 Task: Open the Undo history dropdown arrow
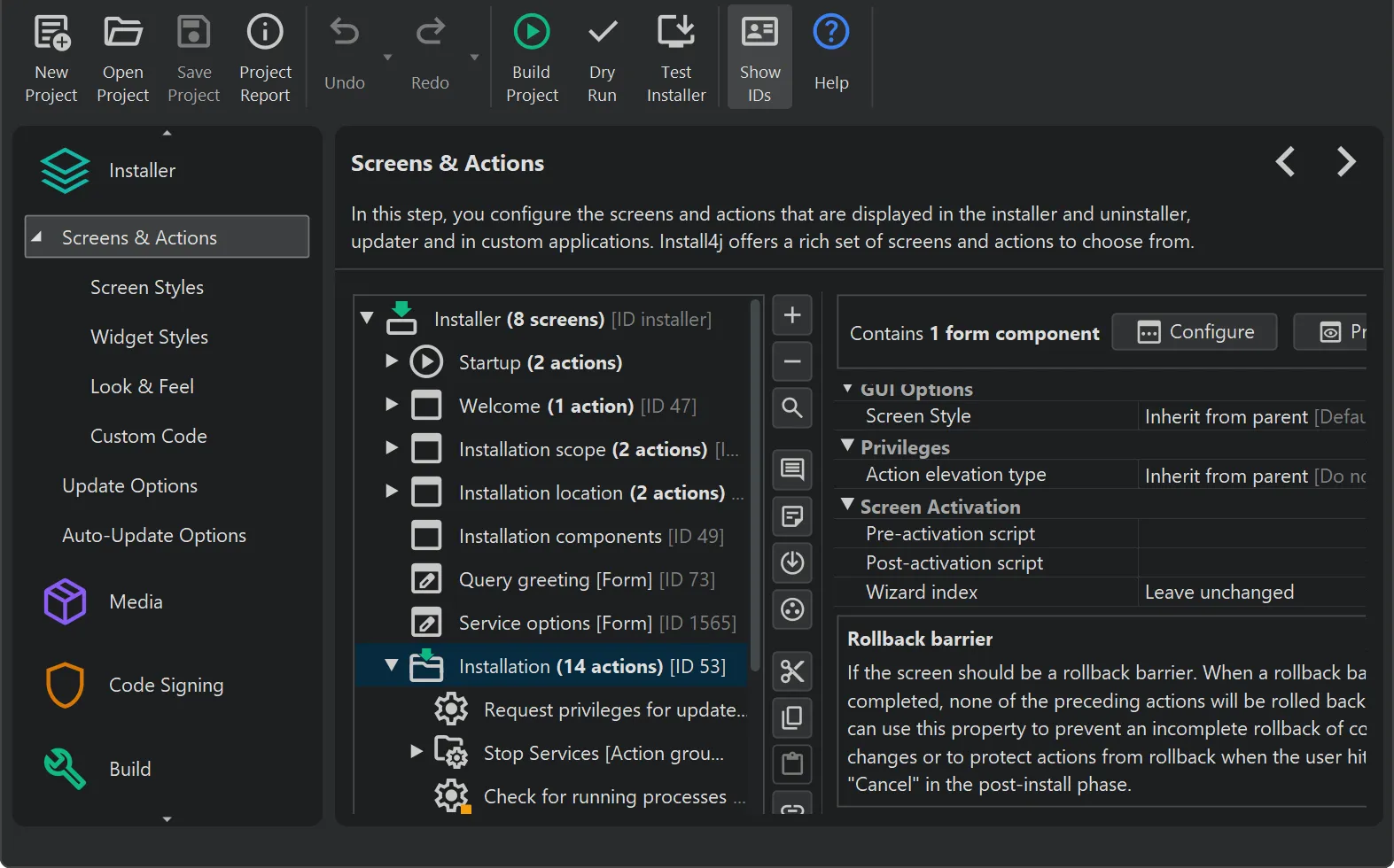tap(387, 58)
